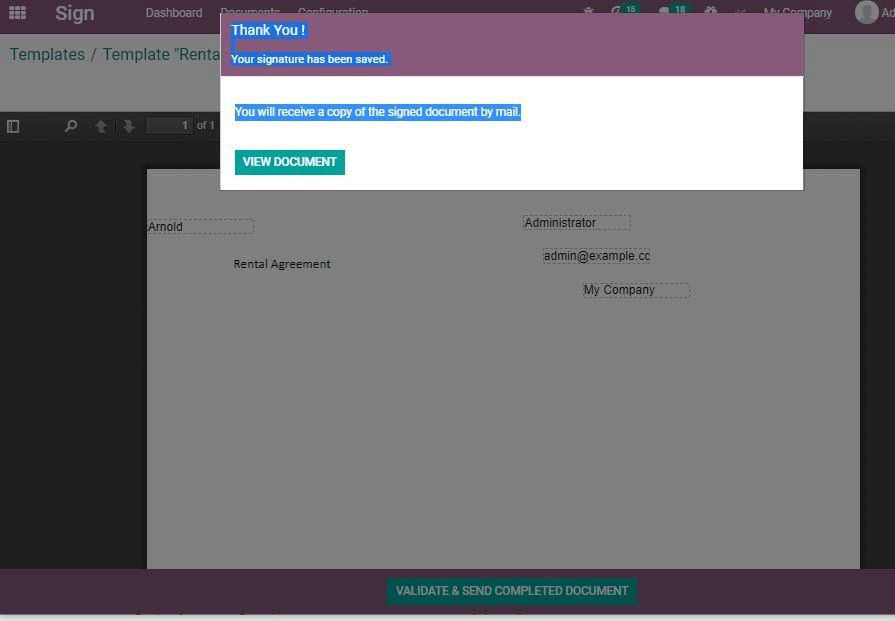Go to next PDF page
Viewport: 895px width, 621px height.
coord(128,126)
